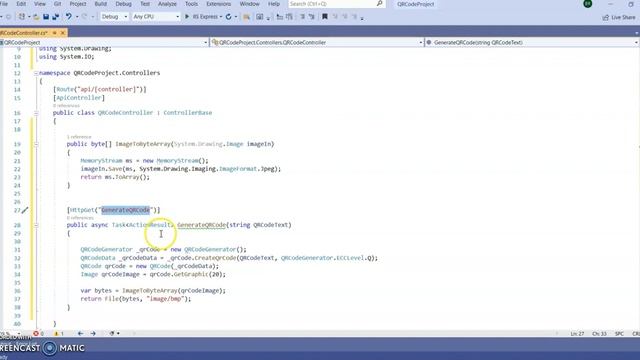Open the View menu
640x360 pixels.
click(x=40, y=4)
